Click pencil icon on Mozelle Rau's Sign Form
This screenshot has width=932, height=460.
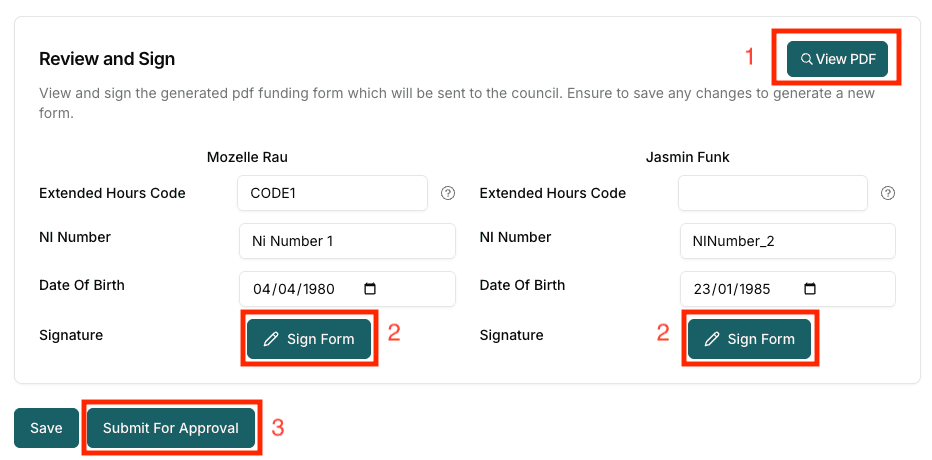coord(271,339)
